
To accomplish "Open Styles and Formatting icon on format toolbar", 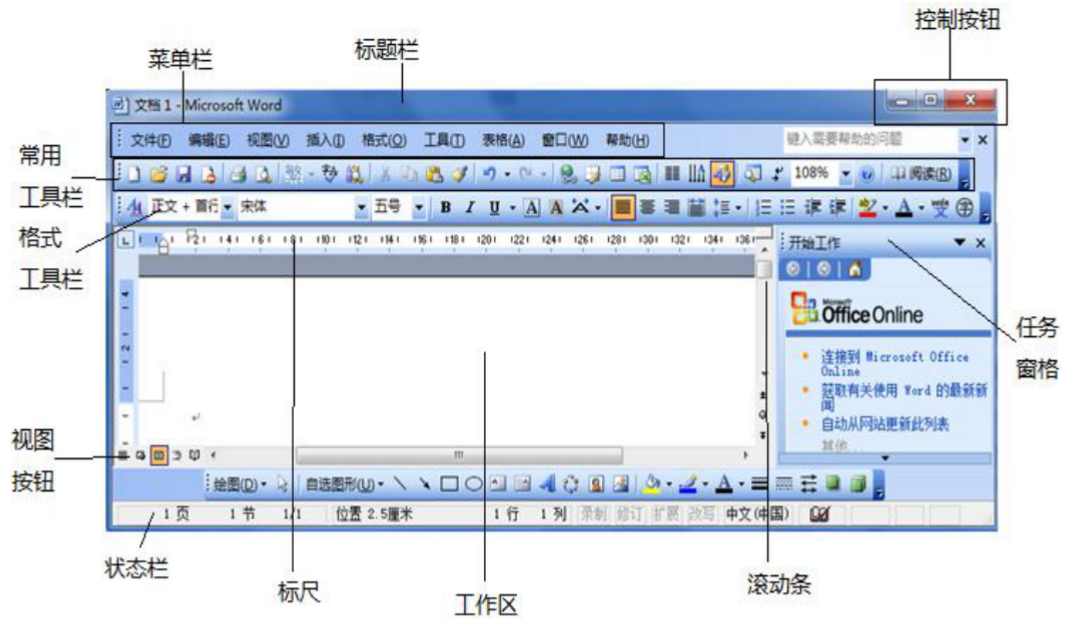I will pos(134,207).
